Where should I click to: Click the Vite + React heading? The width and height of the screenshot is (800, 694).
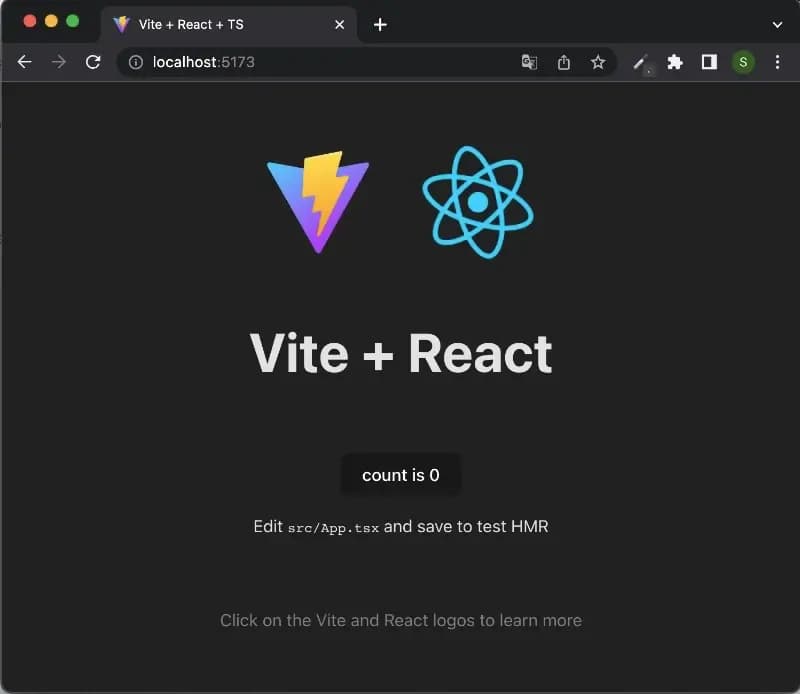coord(401,353)
